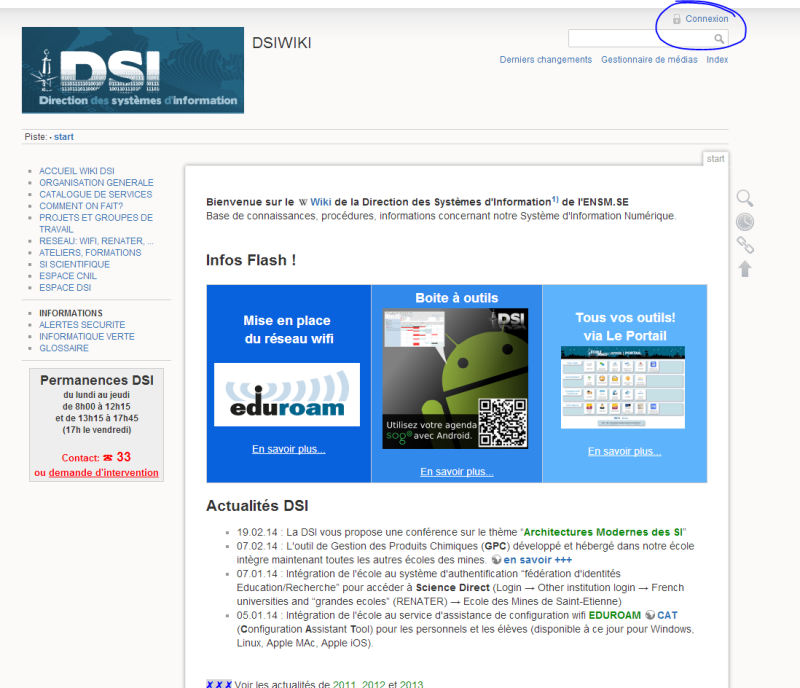This screenshot has height=688, width=800.
Task: Select the magnifying glass icon in right page toolbar
Action: (x=745, y=198)
